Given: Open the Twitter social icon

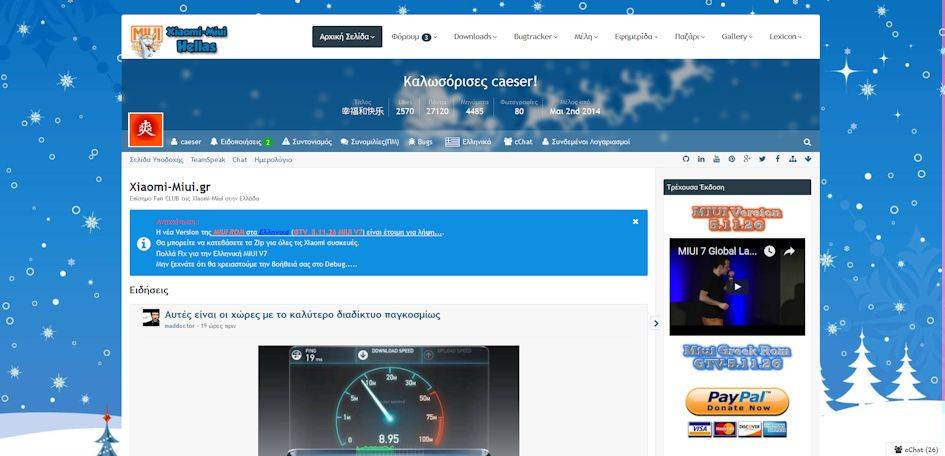Looking at the screenshot, I should (762, 159).
